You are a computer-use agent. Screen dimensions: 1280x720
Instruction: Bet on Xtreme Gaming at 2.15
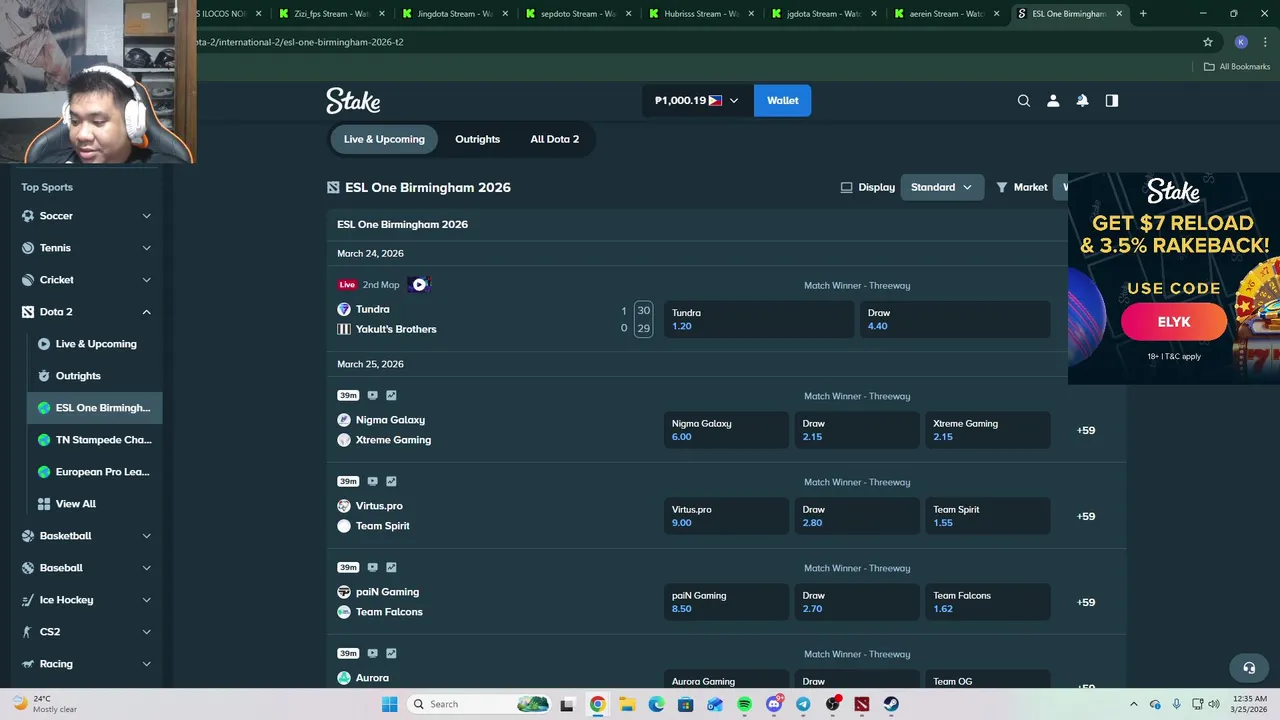(x=988, y=430)
